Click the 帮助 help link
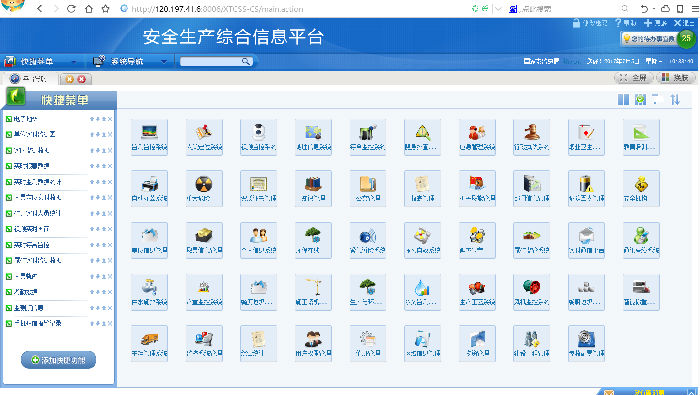 626,23
